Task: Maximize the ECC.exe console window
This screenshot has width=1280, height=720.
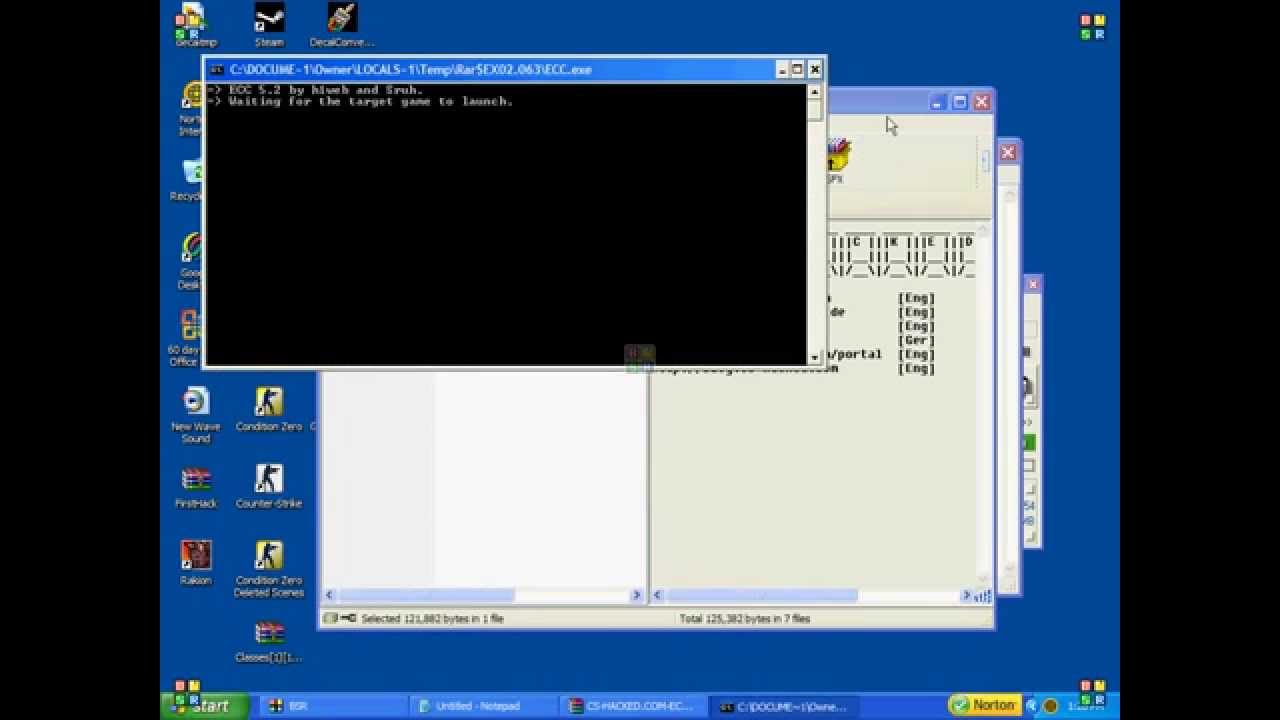Action: click(798, 69)
